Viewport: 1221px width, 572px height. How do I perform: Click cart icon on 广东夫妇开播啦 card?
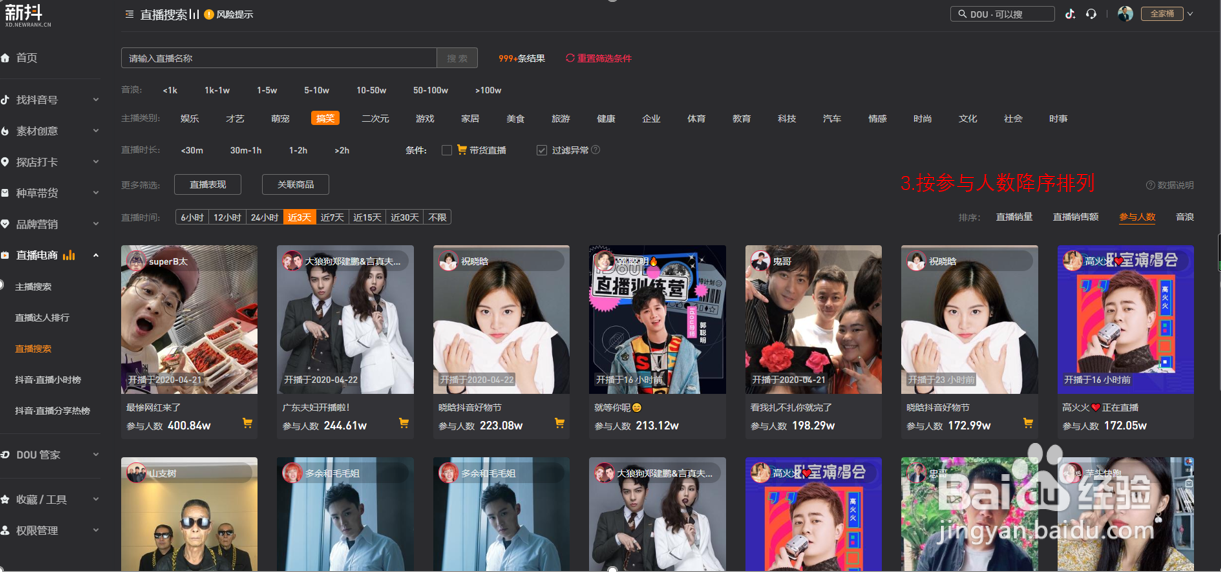403,424
